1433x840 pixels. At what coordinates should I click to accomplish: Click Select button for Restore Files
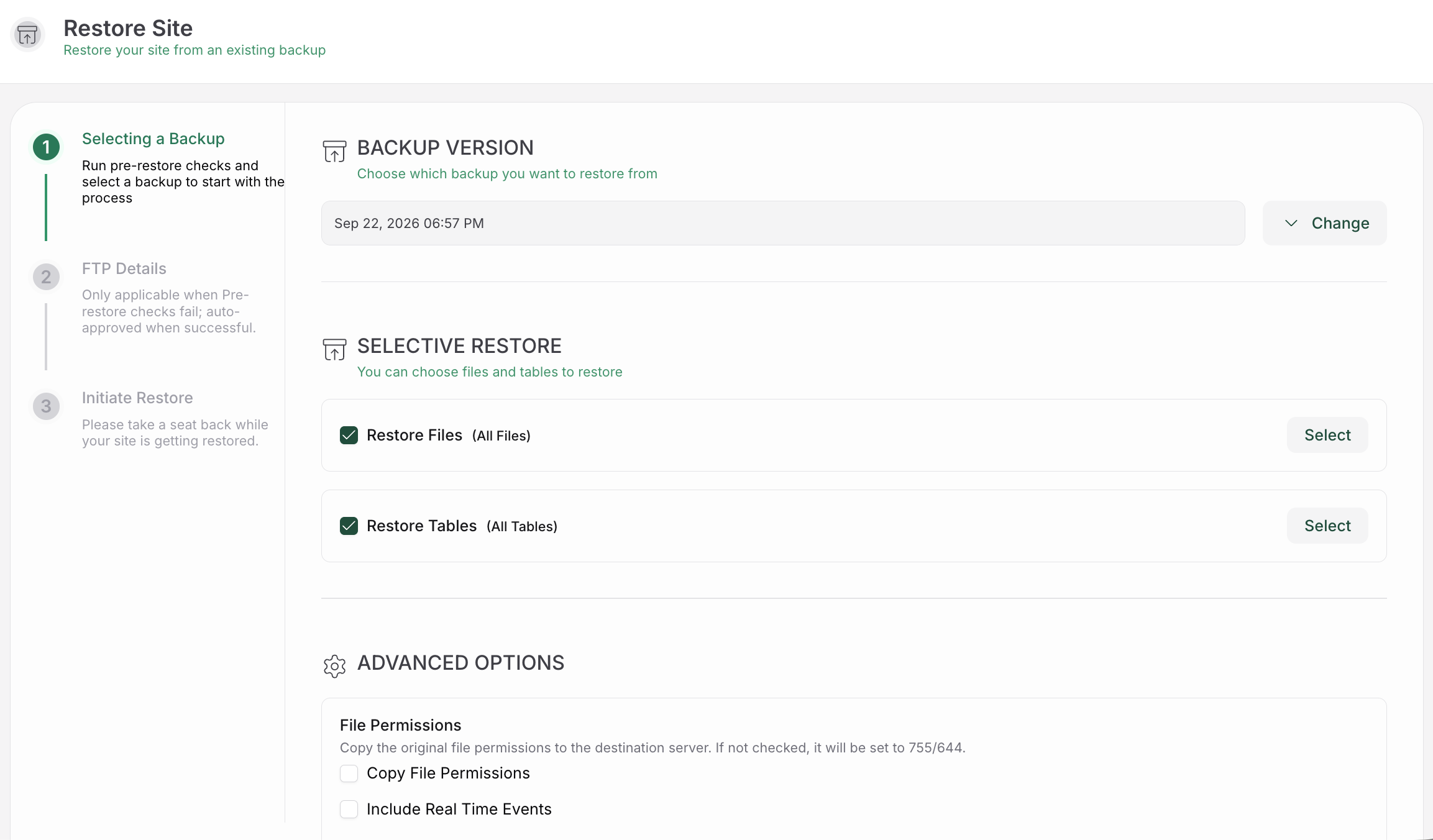[1327, 435]
